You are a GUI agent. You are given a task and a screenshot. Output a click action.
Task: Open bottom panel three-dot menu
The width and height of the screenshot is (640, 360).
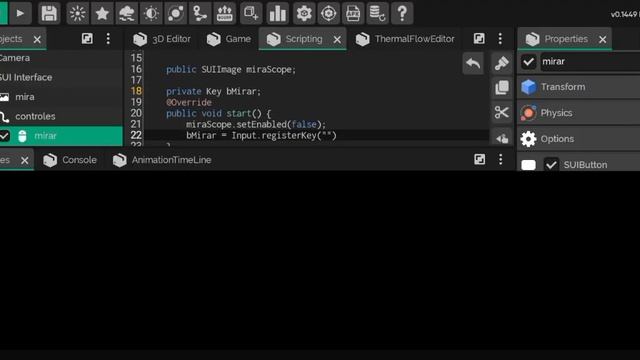501,160
